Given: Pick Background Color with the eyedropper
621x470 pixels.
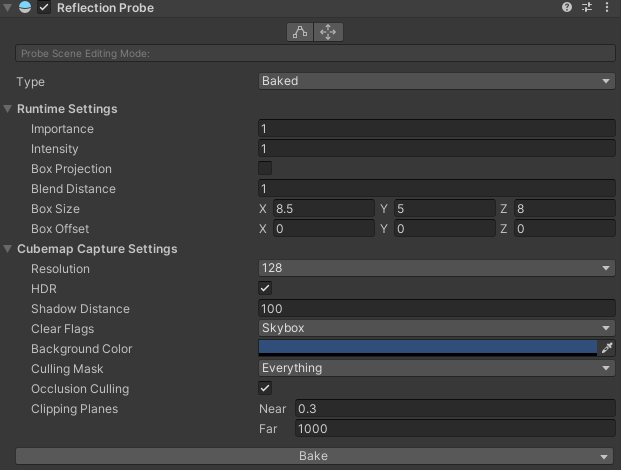Looking at the screenshot, I should 606,348.
